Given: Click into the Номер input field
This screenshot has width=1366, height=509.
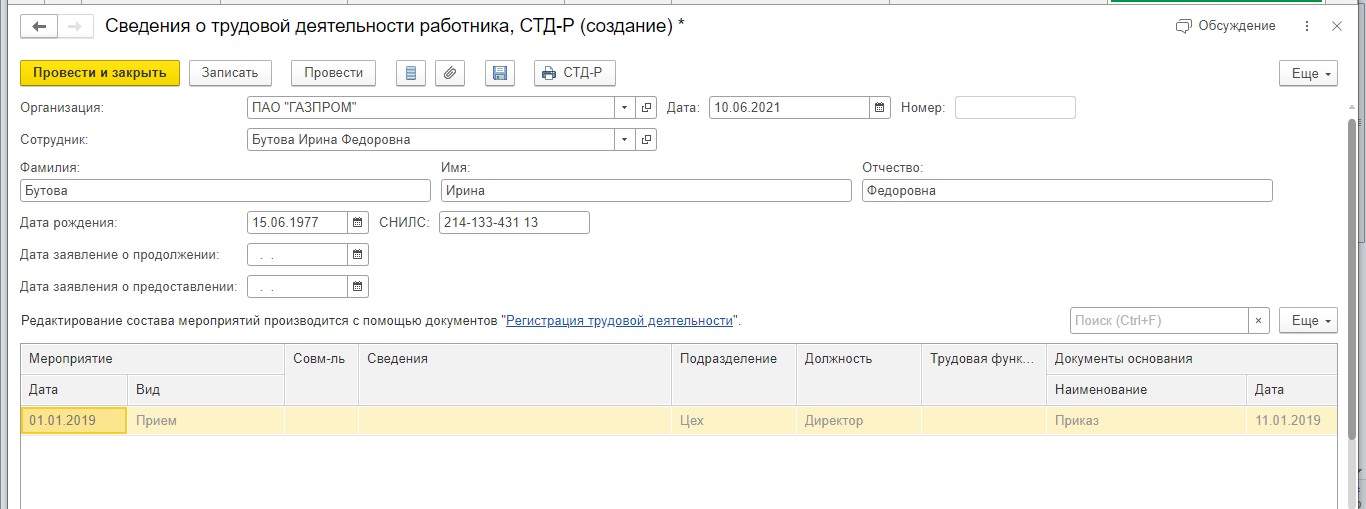Looking at the screenshot, I should click(1015, 107).
